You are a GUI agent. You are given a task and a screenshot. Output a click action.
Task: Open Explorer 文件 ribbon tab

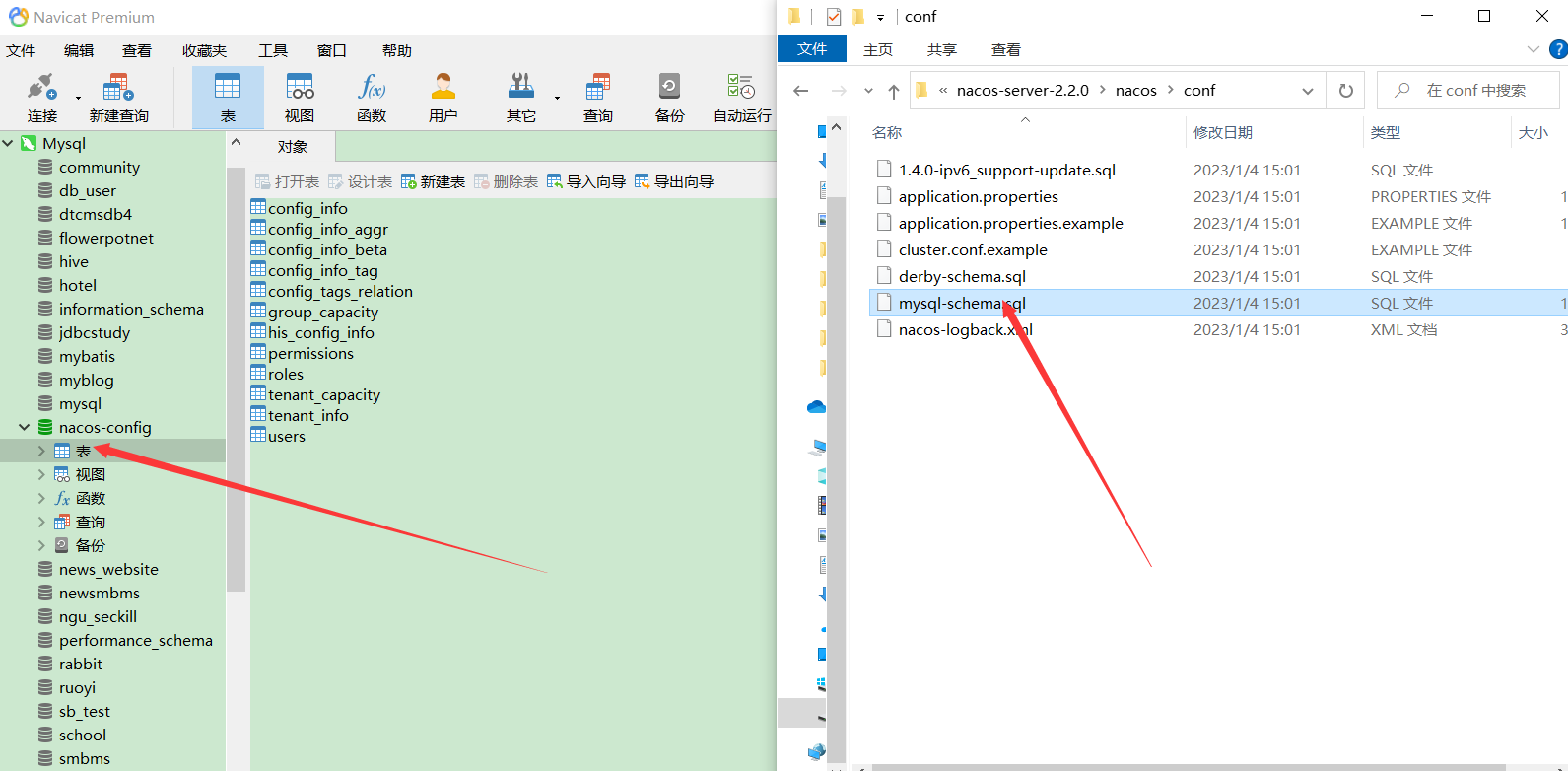[812, 49]
